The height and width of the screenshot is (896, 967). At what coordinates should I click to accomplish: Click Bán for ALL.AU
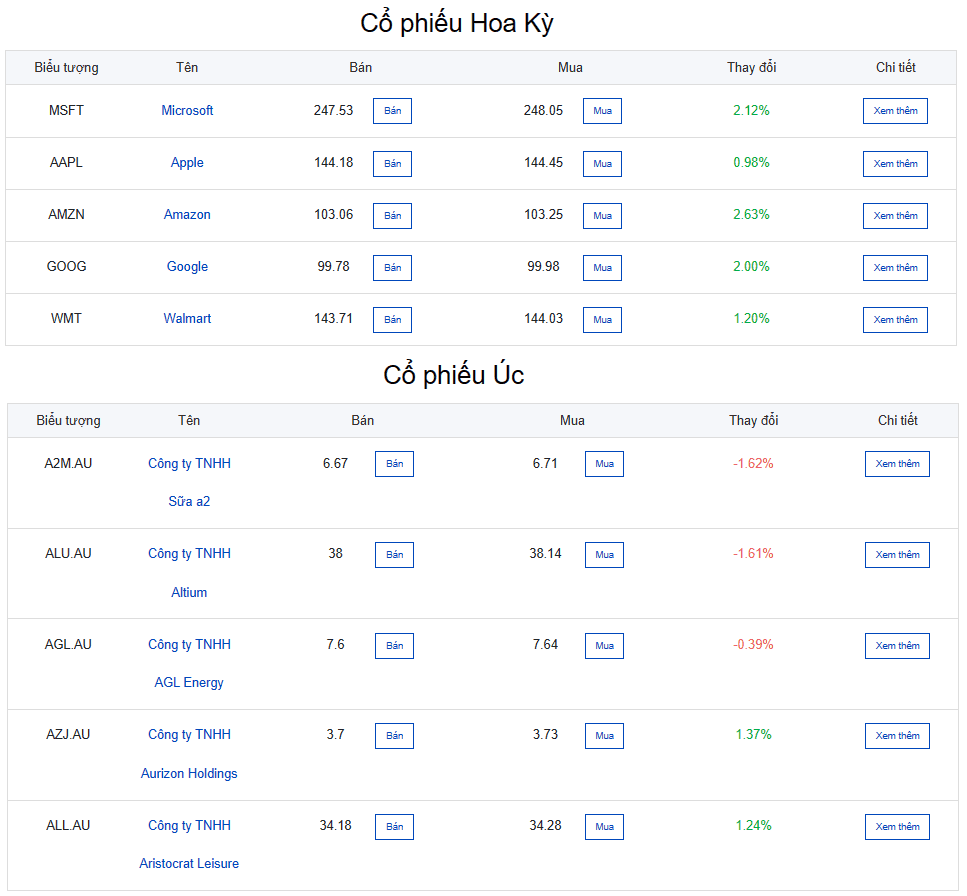pos(395,827)
